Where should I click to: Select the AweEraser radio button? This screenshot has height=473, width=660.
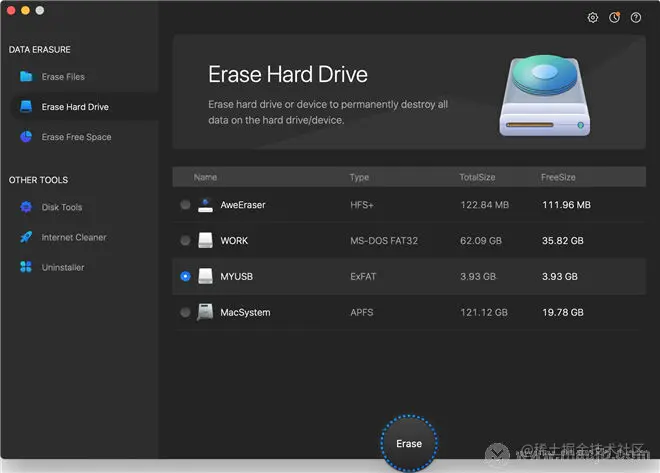(x=185, y=205)
